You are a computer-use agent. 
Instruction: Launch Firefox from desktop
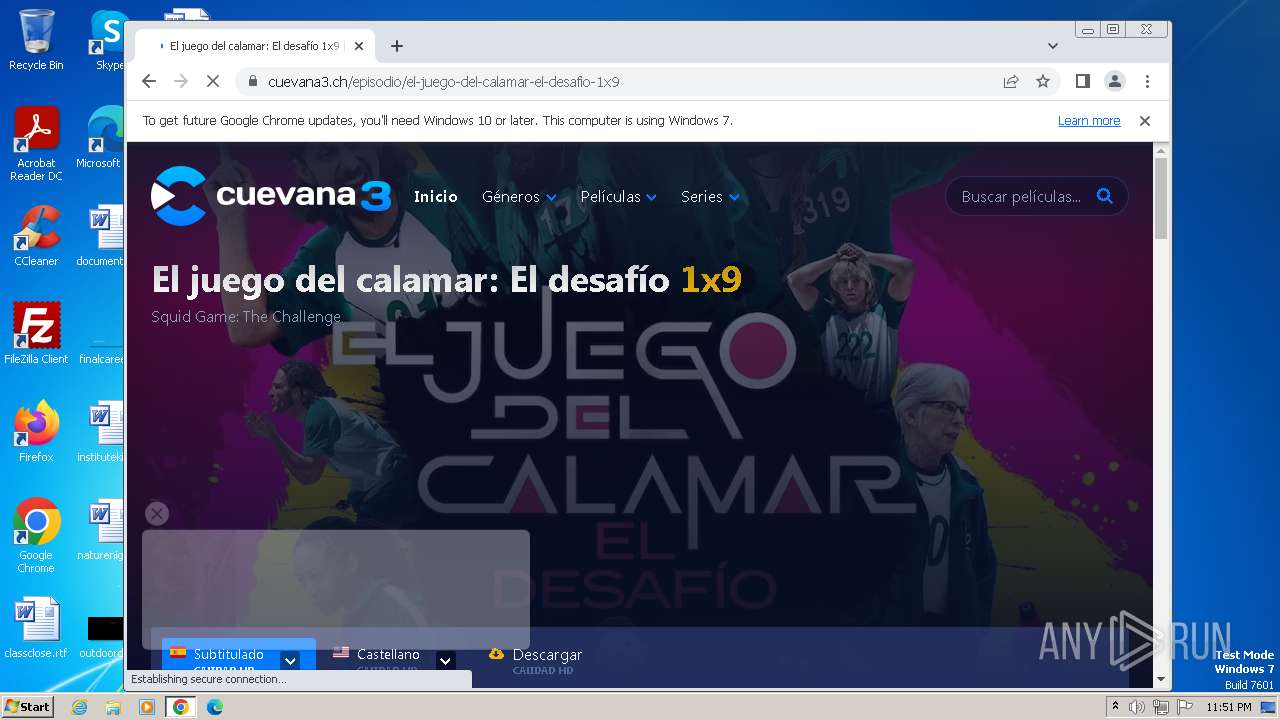coord(36,431)
